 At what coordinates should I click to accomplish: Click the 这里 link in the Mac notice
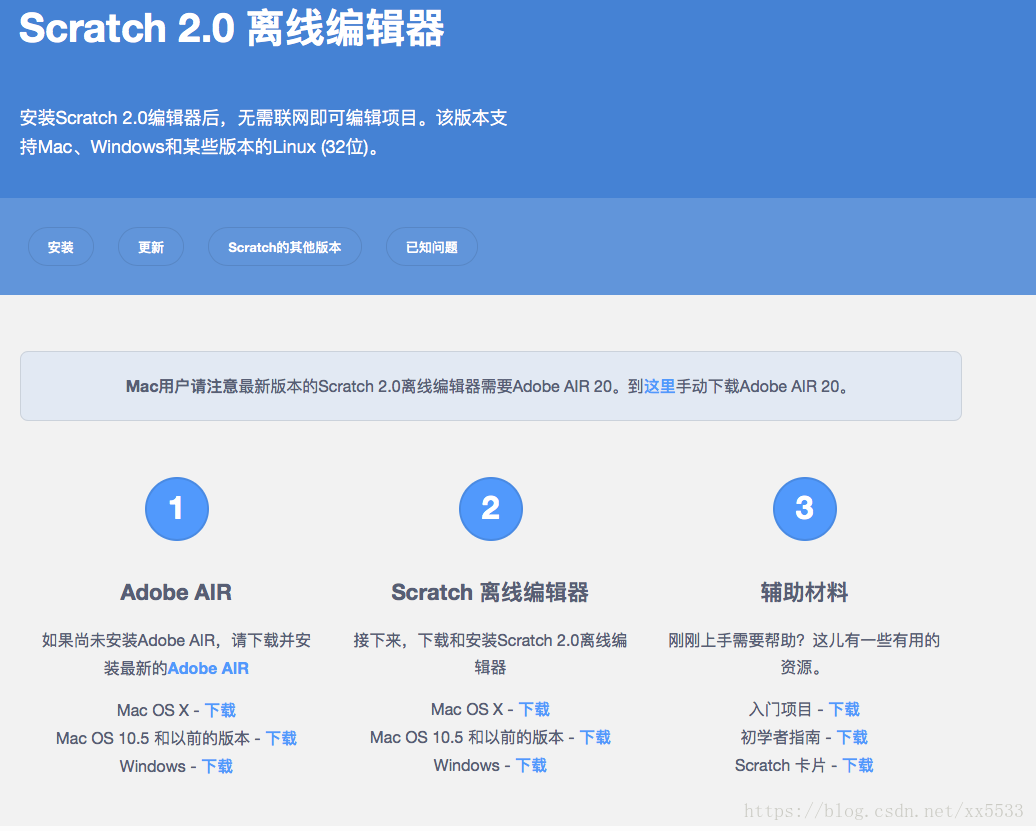coord(659,386)
